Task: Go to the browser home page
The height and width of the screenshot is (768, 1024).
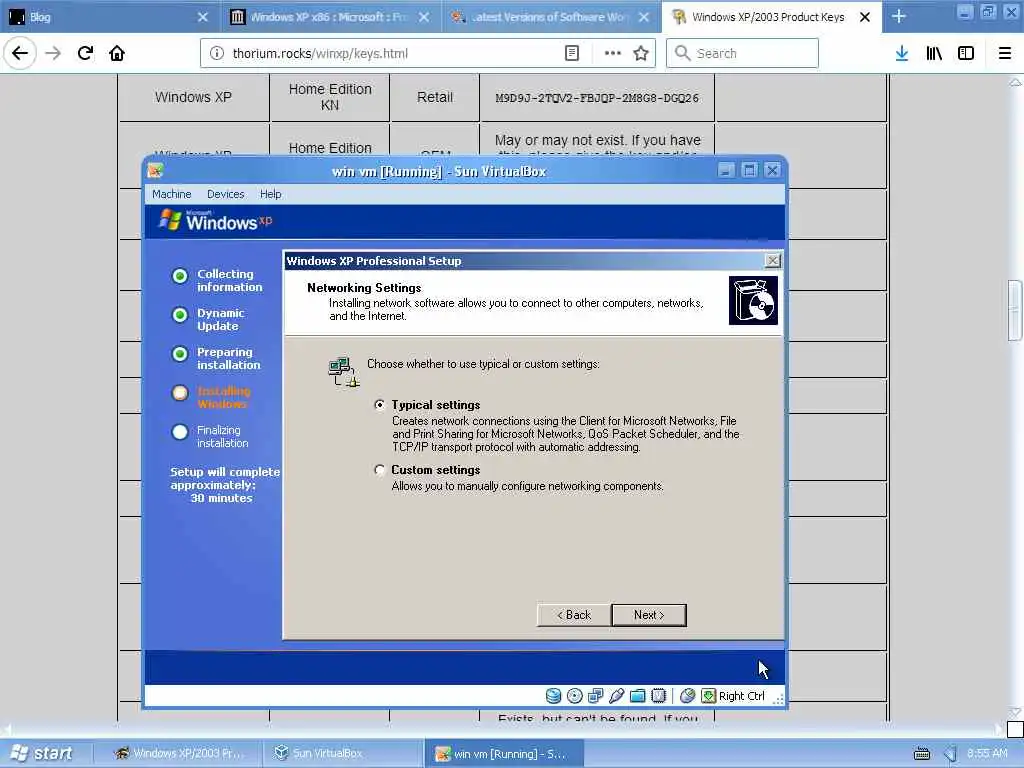Action: [x=117, y=53]
